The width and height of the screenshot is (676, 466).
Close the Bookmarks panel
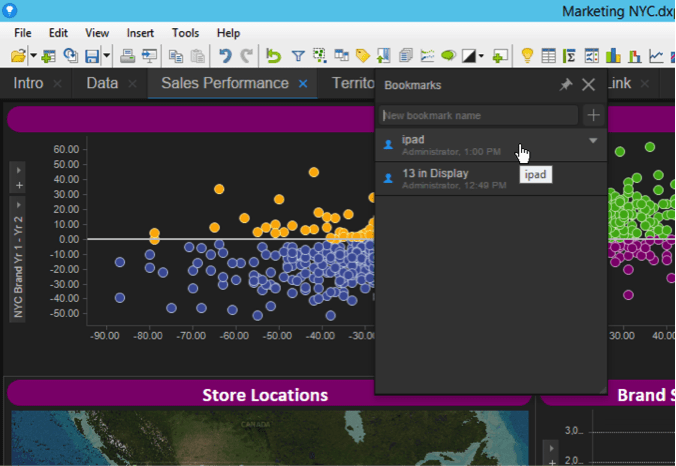(588, 86)
